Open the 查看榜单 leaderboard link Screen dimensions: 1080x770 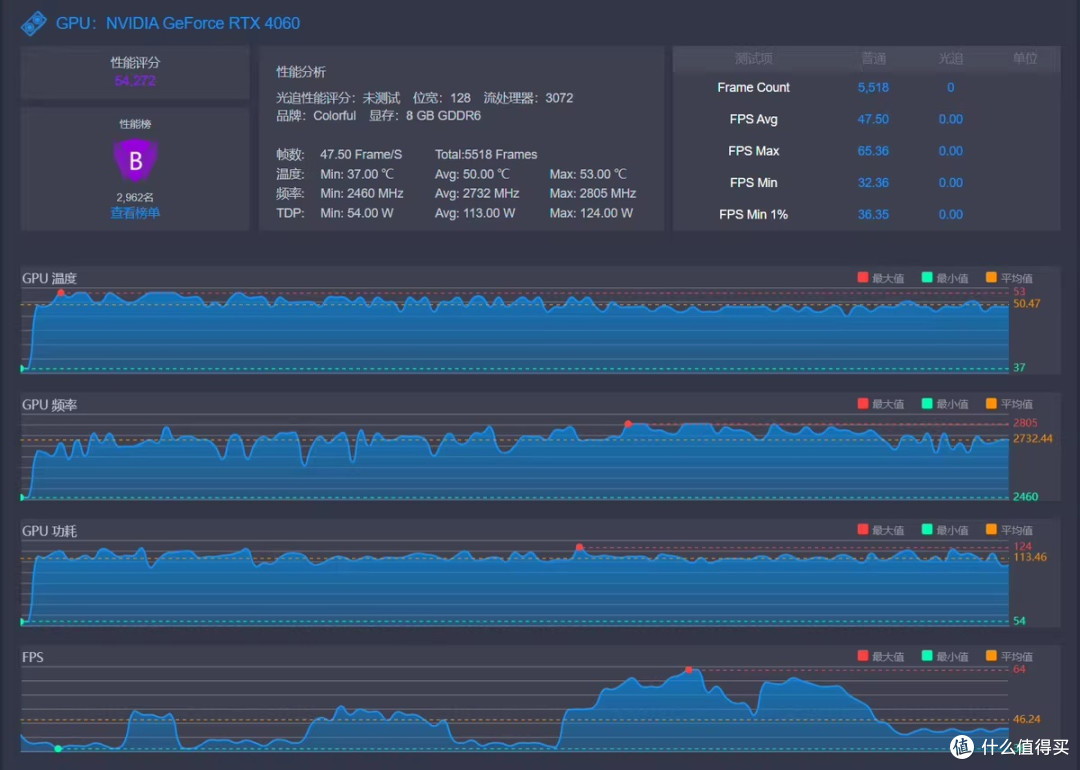pos(135,213)
